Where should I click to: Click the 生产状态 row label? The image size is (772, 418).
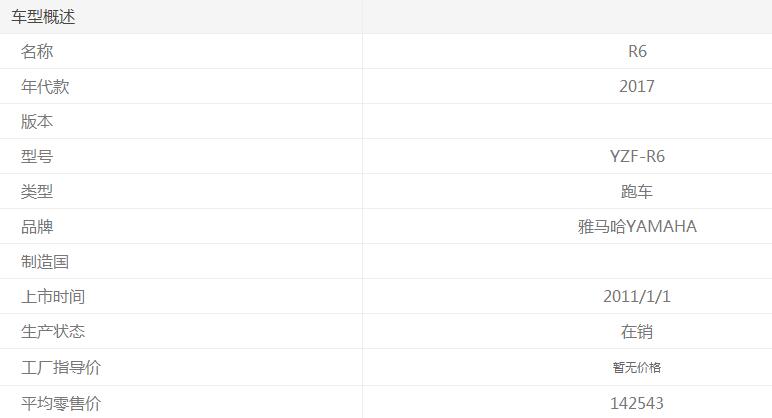(x=53, y=332)
